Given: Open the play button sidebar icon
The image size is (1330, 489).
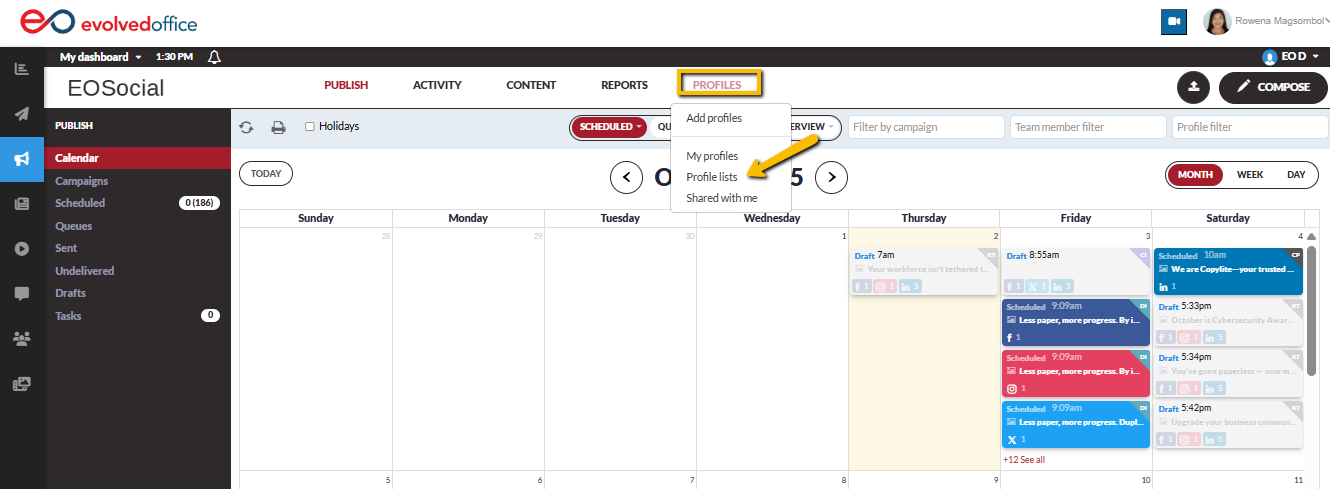Looking at the screenshot, I should pyautogui.click(x=22, y=248).
